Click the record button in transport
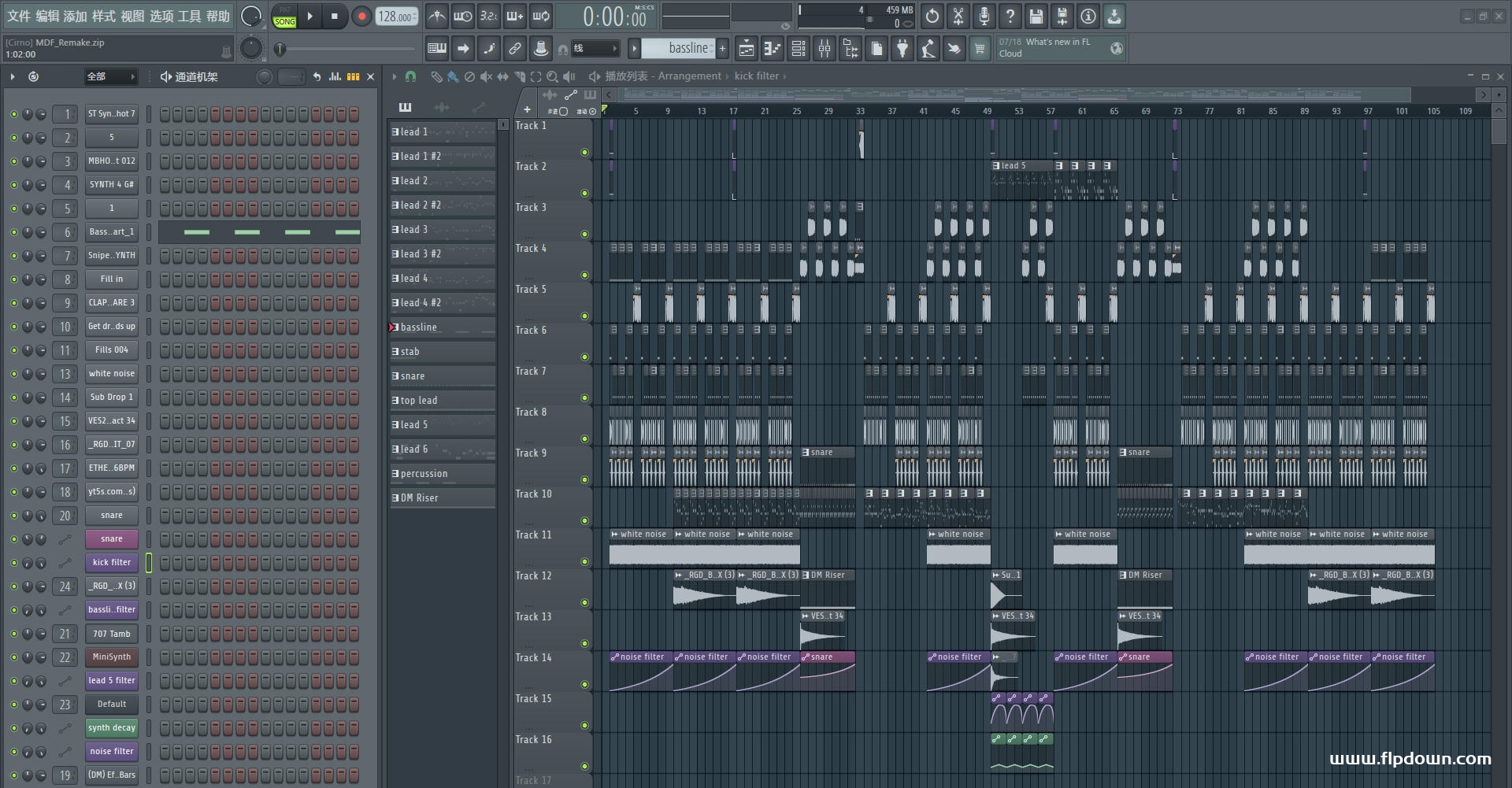The width and height of the screenshot is (1512, 788). click(361, 17)
